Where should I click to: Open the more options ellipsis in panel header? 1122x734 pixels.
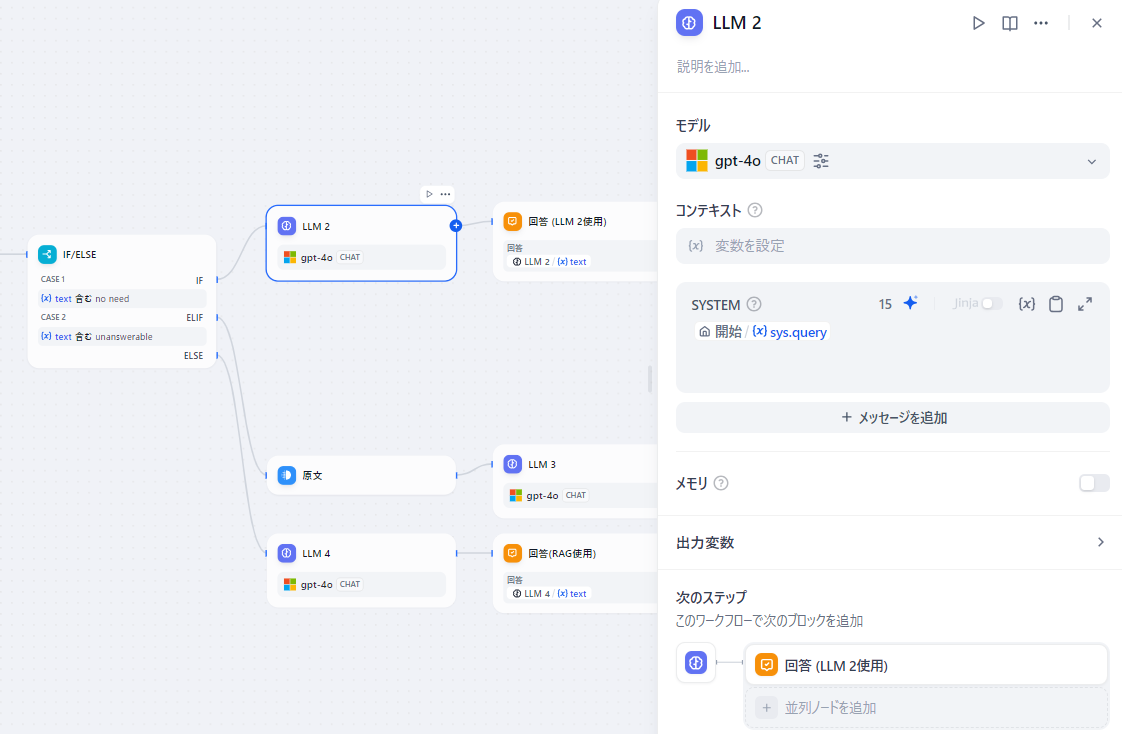click(1041, 24)
